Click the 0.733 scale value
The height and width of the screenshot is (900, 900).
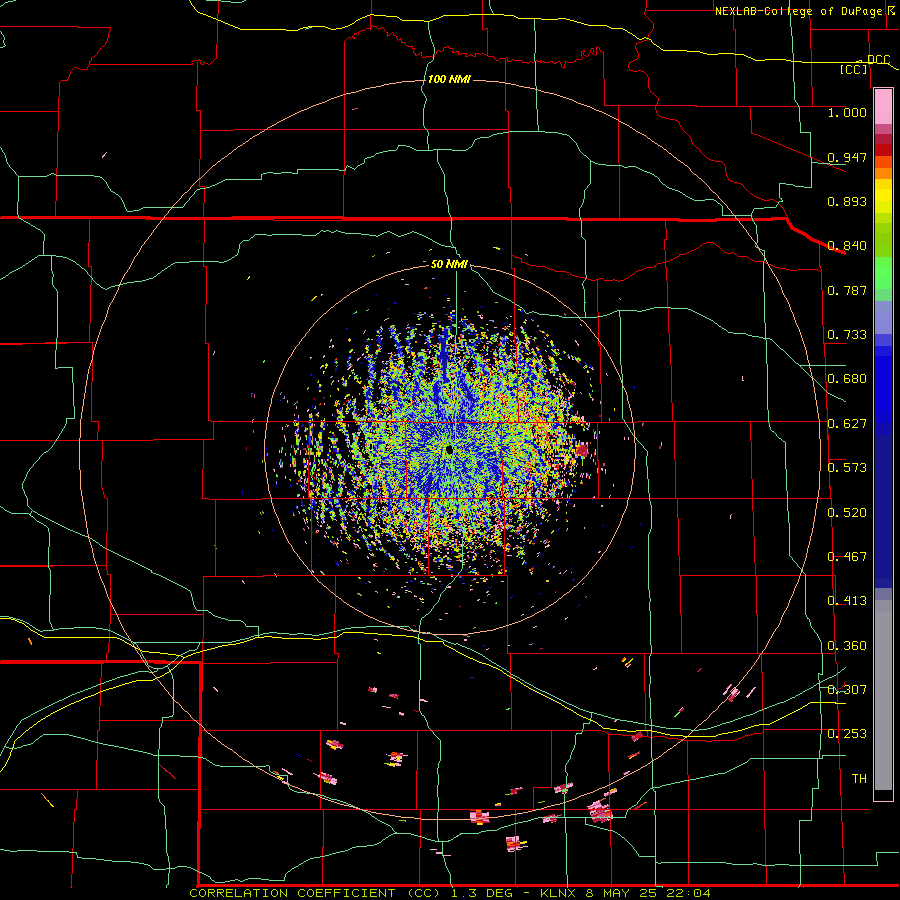(x=847, y=335)
